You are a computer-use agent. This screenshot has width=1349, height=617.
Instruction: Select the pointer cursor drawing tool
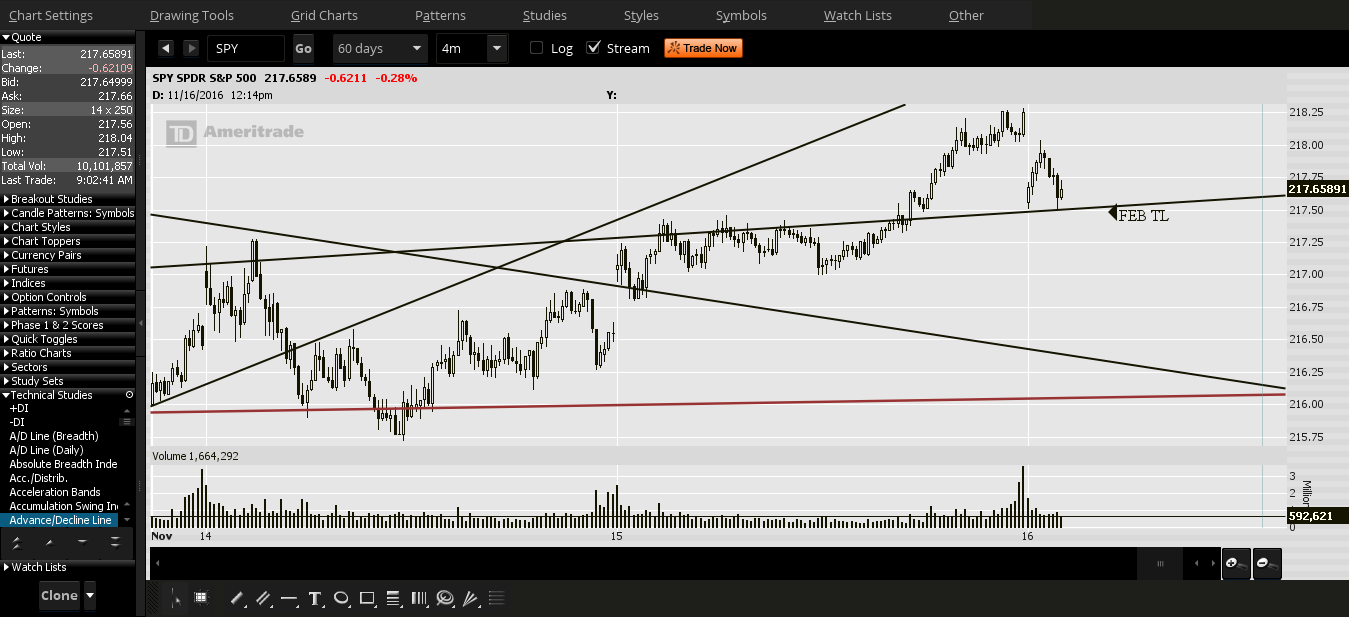(x=177, y=598)
